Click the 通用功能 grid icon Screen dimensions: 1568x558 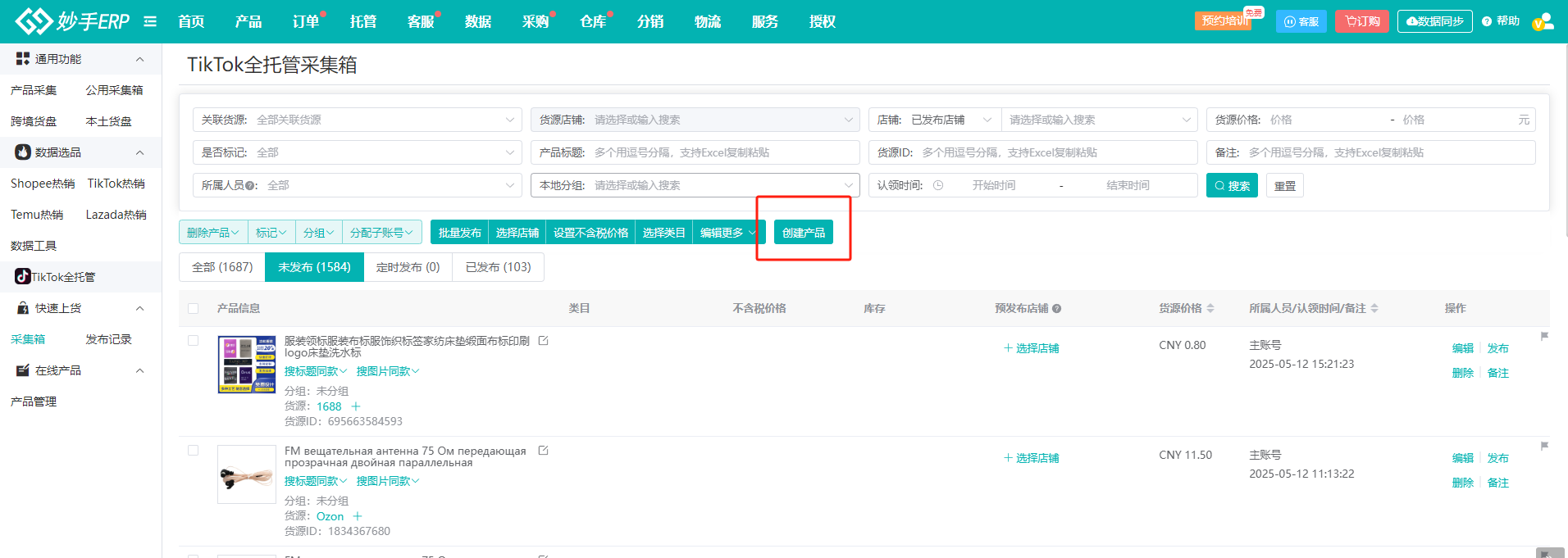click(x=23, y=59)
